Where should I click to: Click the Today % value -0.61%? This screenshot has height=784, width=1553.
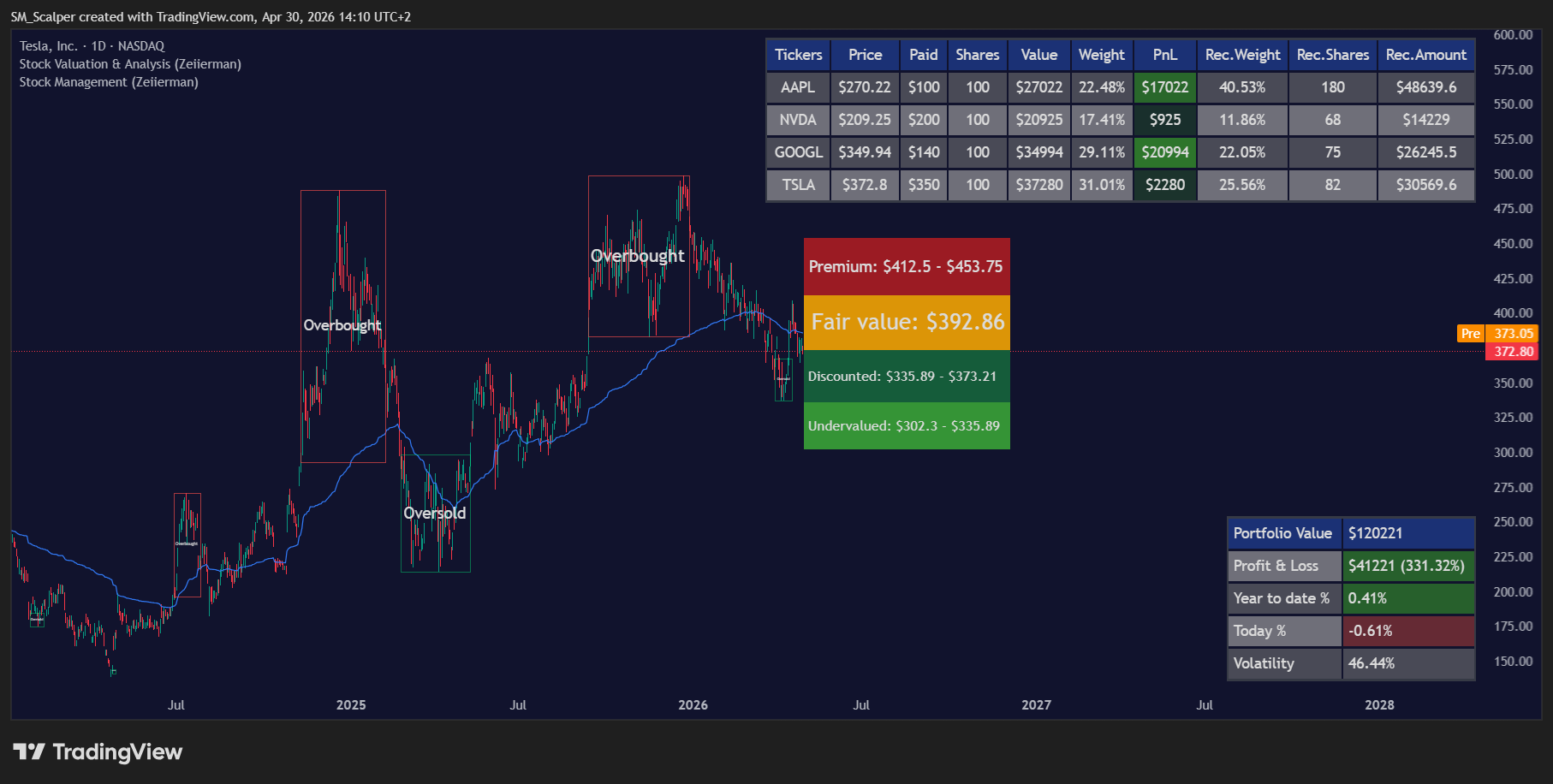1408,631
